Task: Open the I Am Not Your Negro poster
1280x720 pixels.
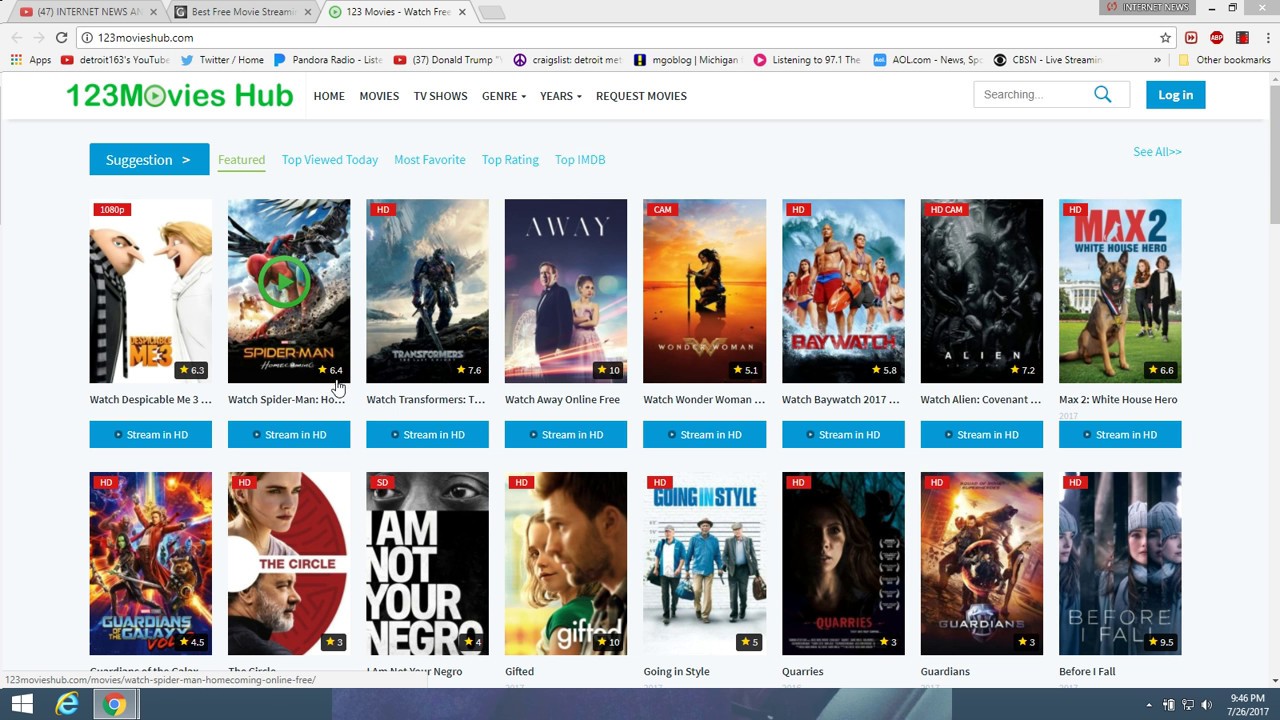Action: tap(427, 564)
